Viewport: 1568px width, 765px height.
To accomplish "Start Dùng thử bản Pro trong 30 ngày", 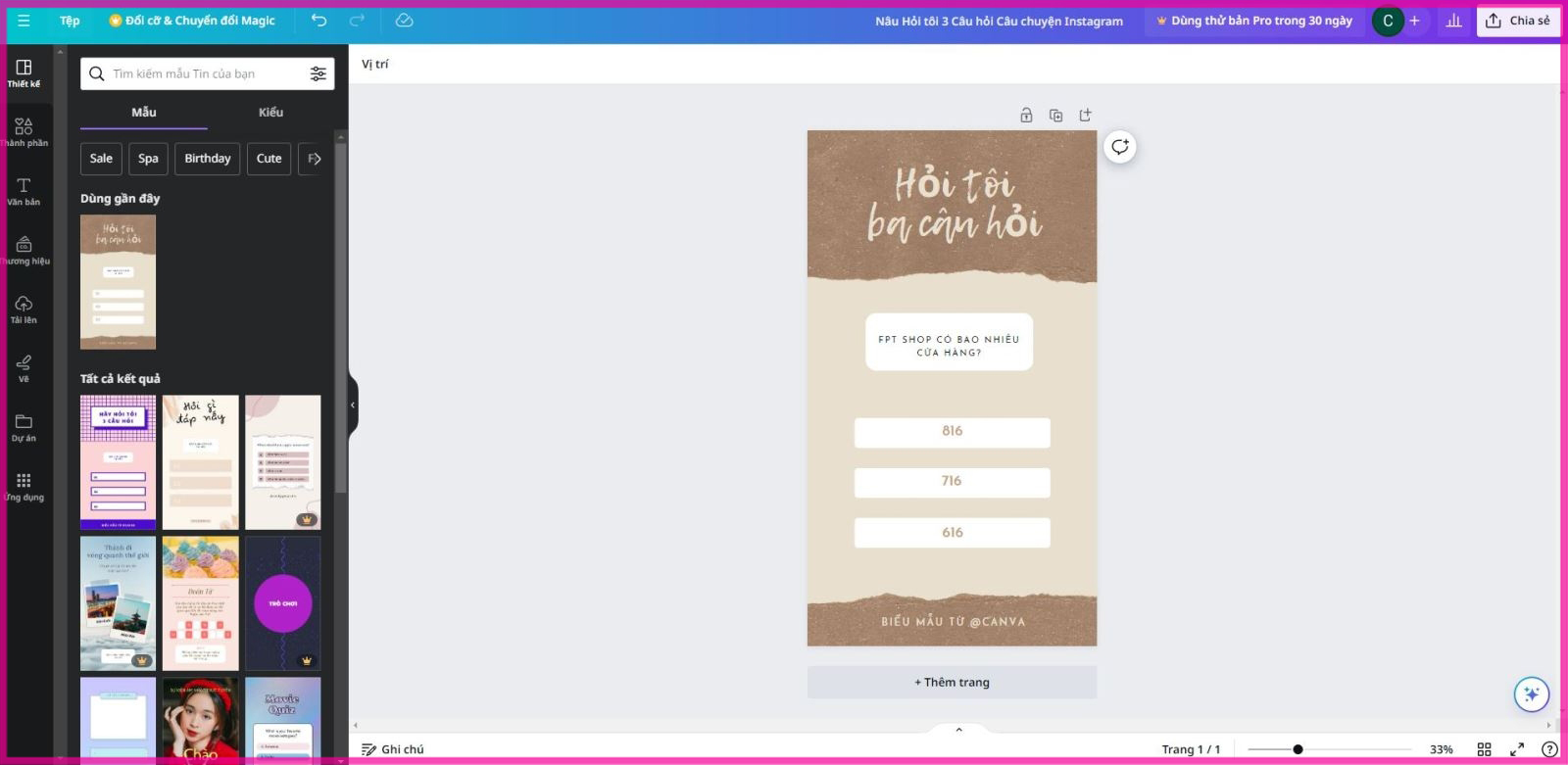I will pyautogui.click(x=1254, y=21).
